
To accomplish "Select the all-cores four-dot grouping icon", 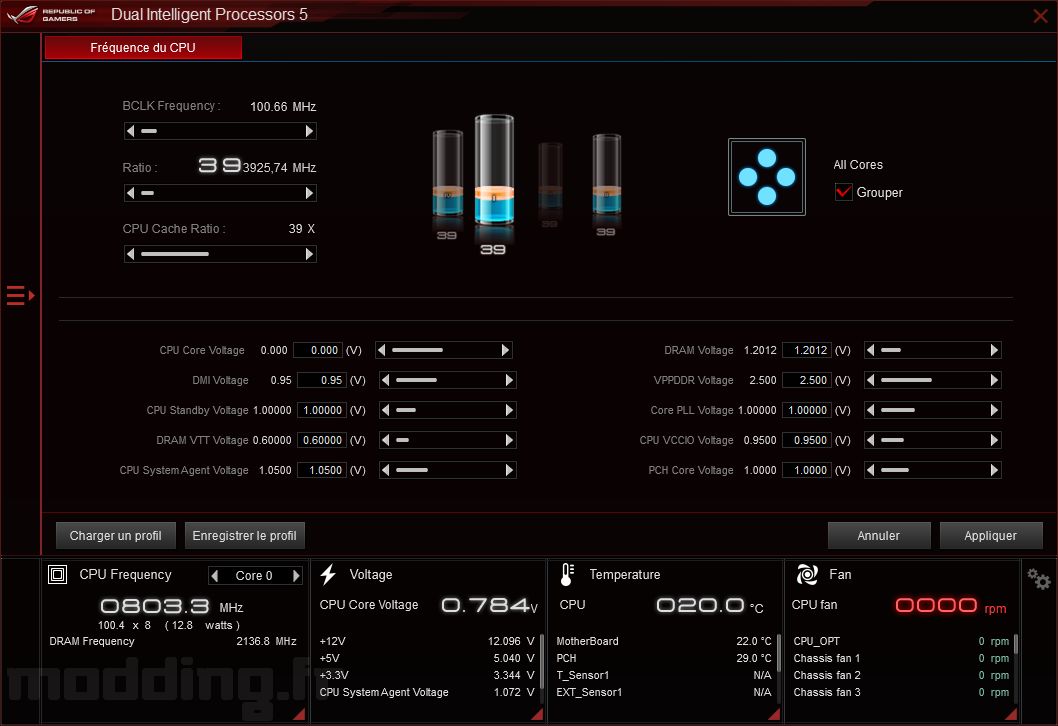I will (767, 177).
